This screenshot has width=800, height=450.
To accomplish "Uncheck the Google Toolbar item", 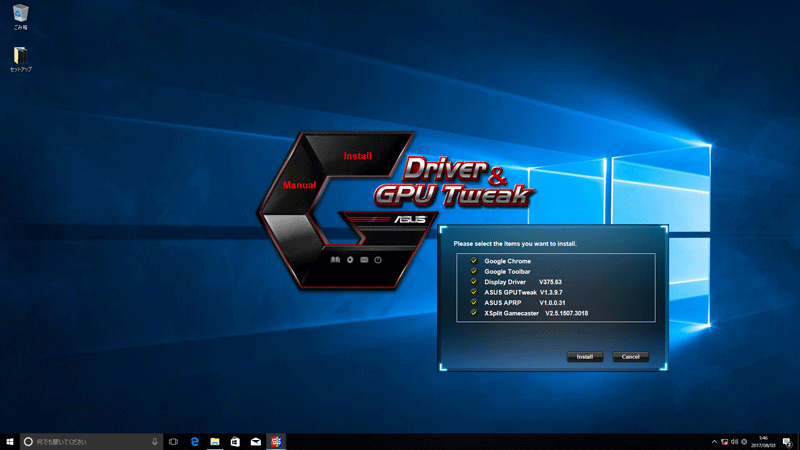I will pyautogui.click(x=473, y=271).
